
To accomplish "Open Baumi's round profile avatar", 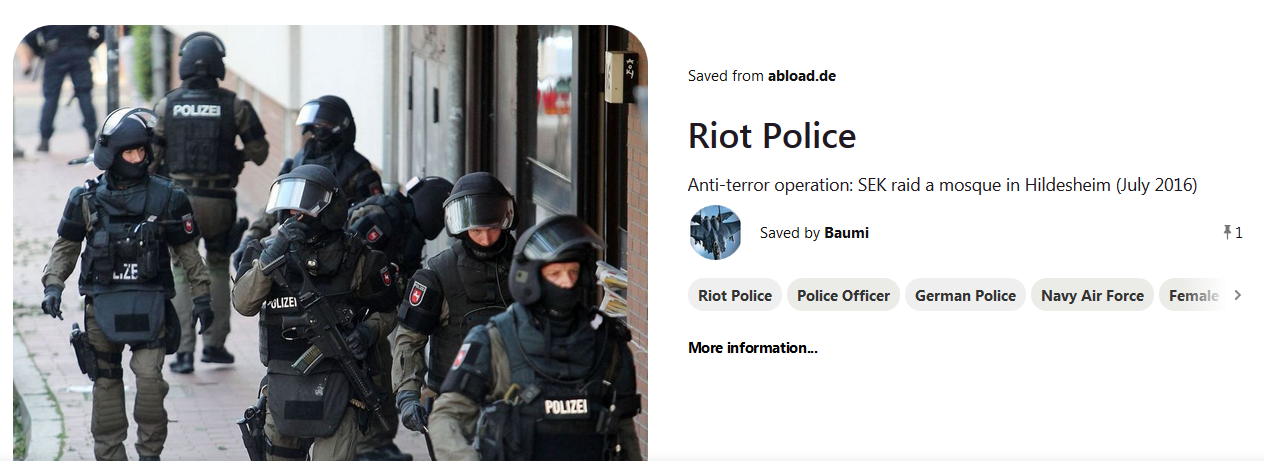I will [x=715, y=233].
